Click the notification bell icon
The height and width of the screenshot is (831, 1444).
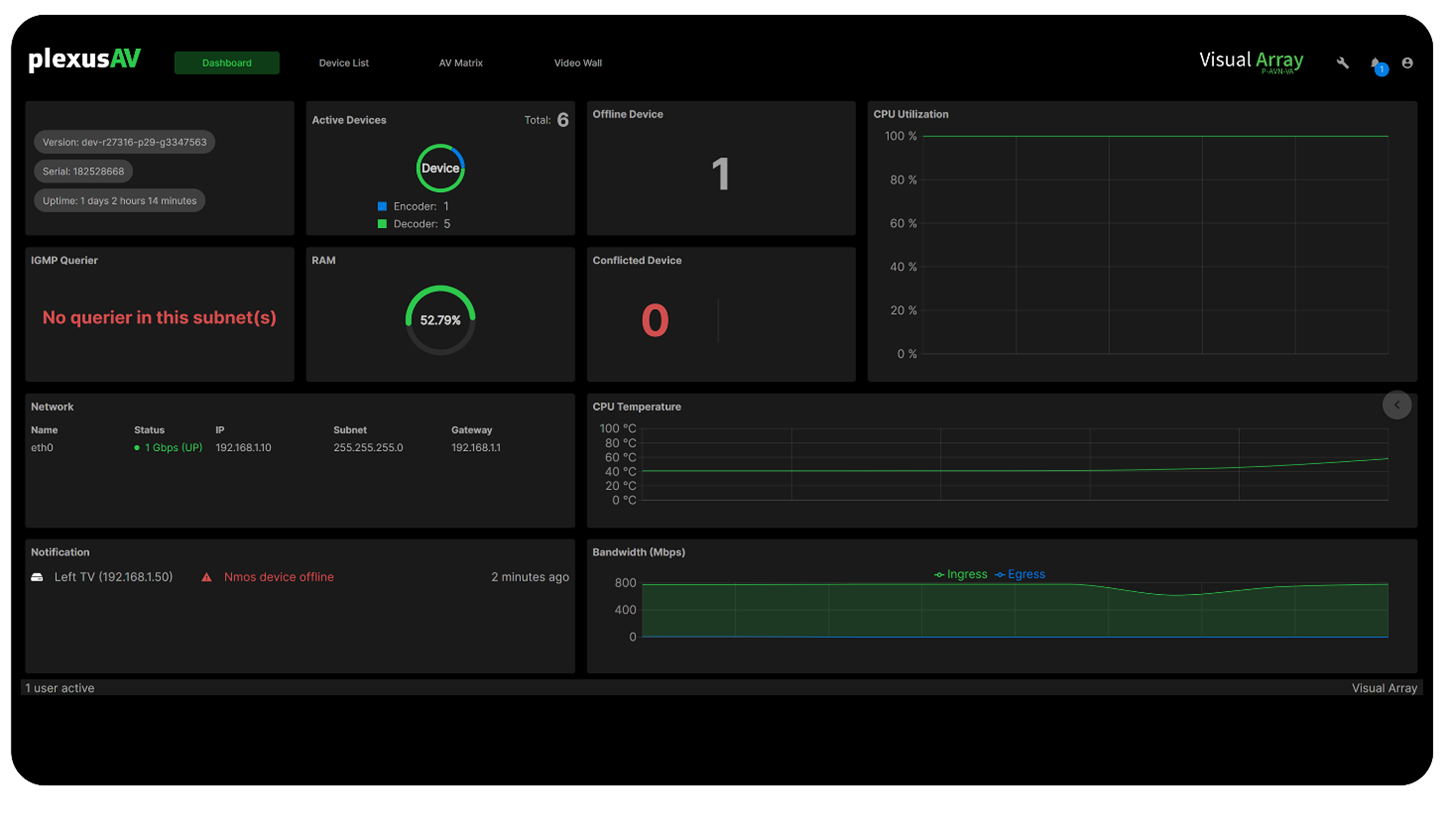click(x=1378, y=64)
